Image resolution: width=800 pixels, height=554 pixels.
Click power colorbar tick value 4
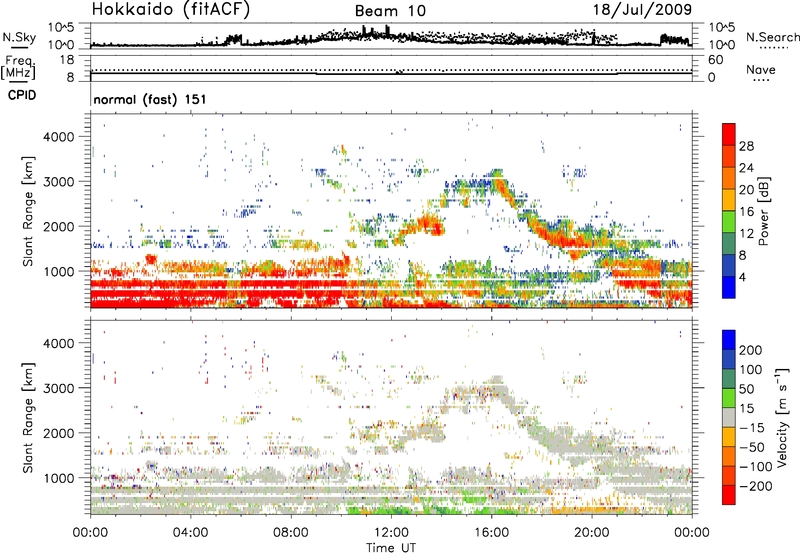pos(743,277)
